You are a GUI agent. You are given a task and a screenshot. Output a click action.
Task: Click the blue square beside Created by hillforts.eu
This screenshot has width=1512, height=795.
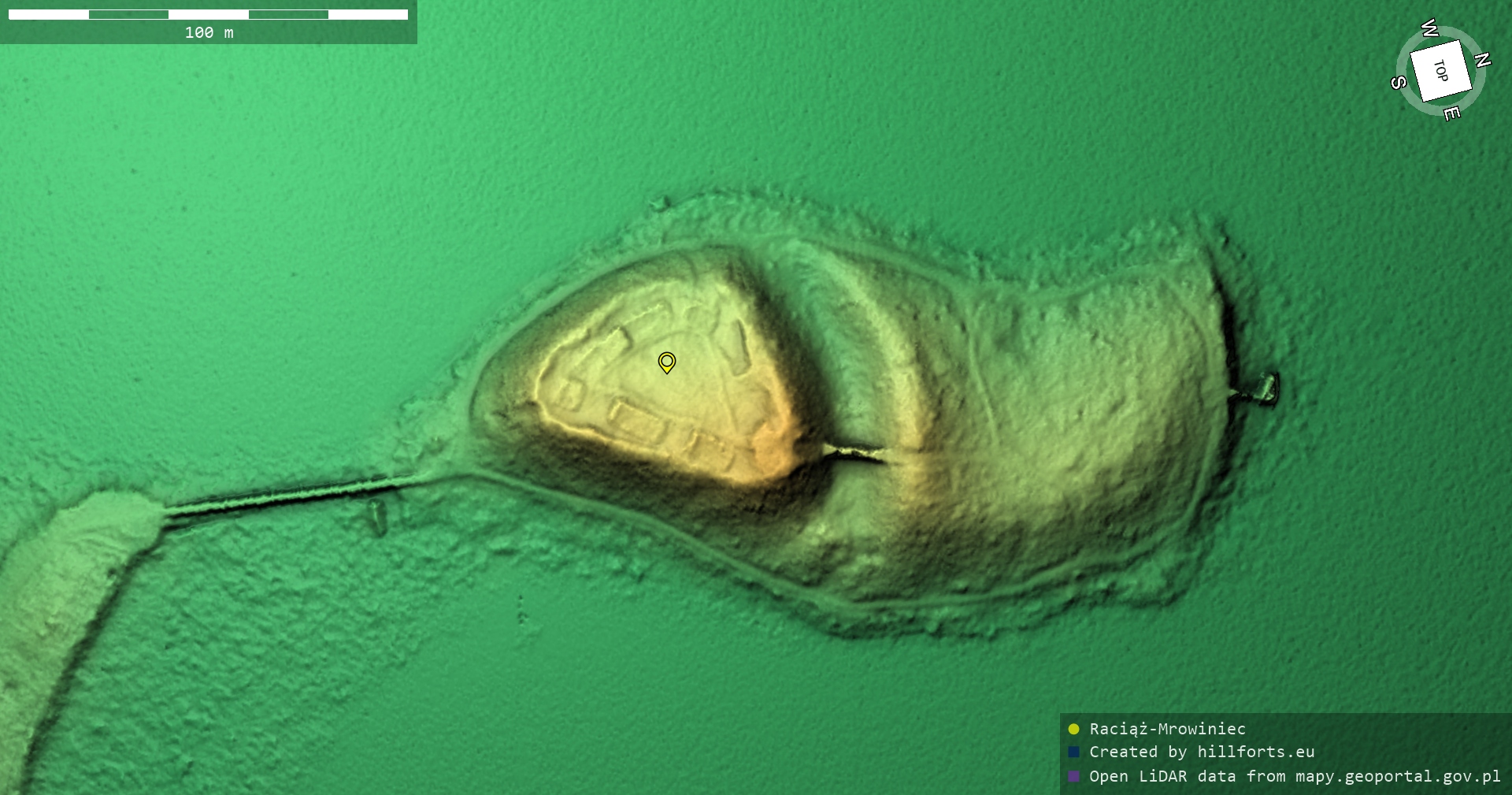[1073, 752]
